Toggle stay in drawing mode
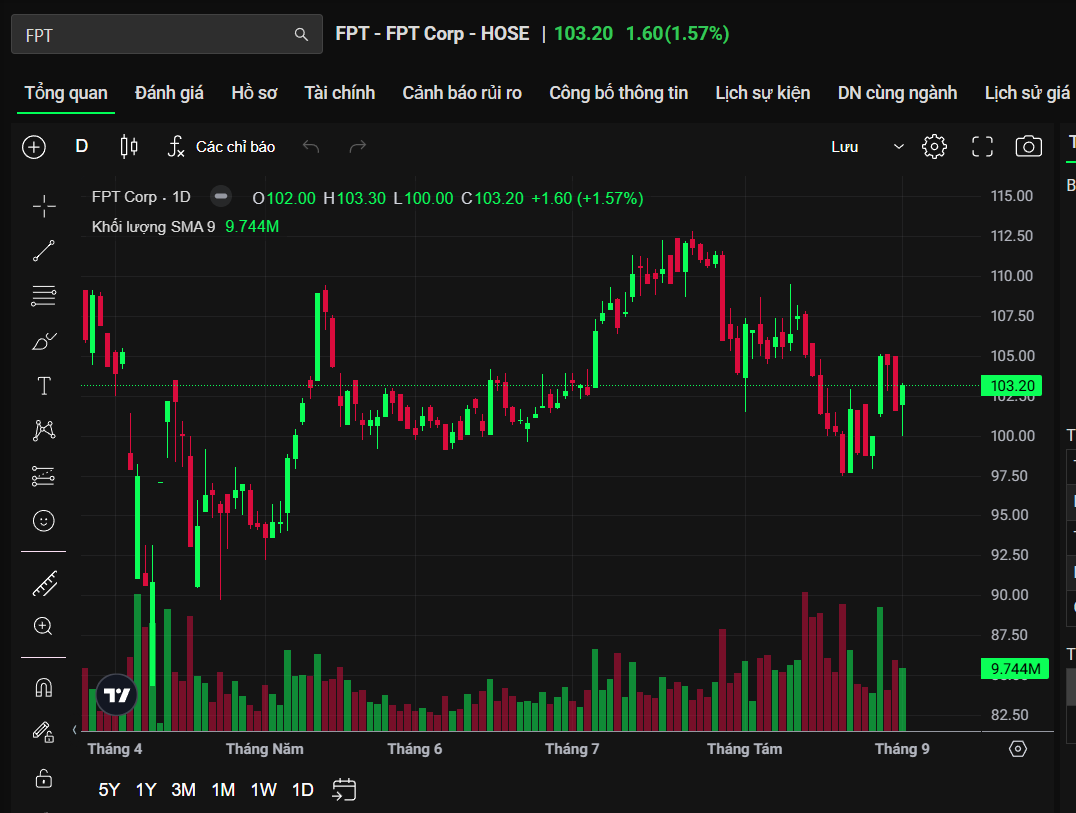Viewport: 1076px width, 813px height. 43,733
